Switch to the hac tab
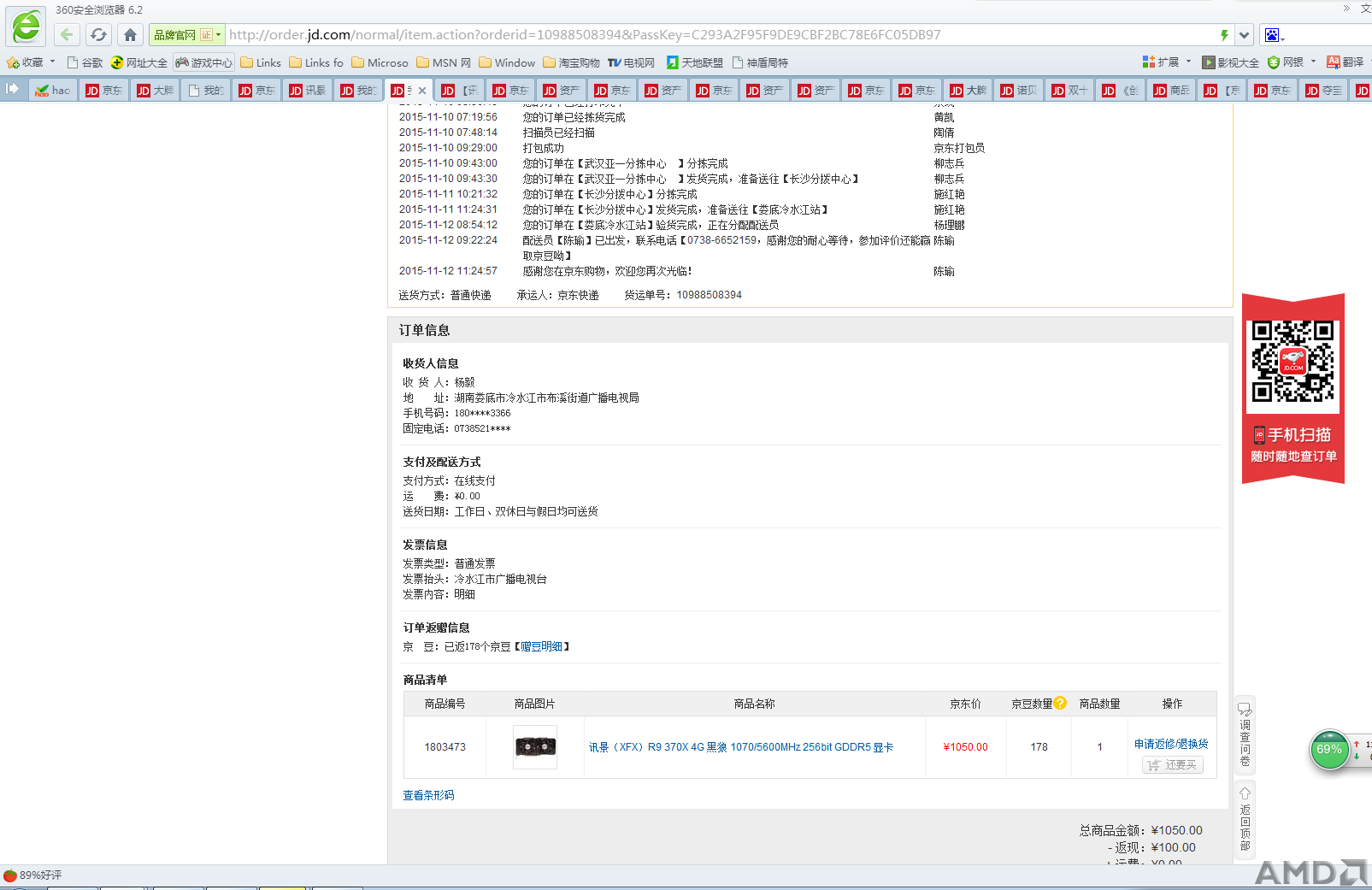Image resolution: width=1372 pixels, height=890 pixels. 53,90
